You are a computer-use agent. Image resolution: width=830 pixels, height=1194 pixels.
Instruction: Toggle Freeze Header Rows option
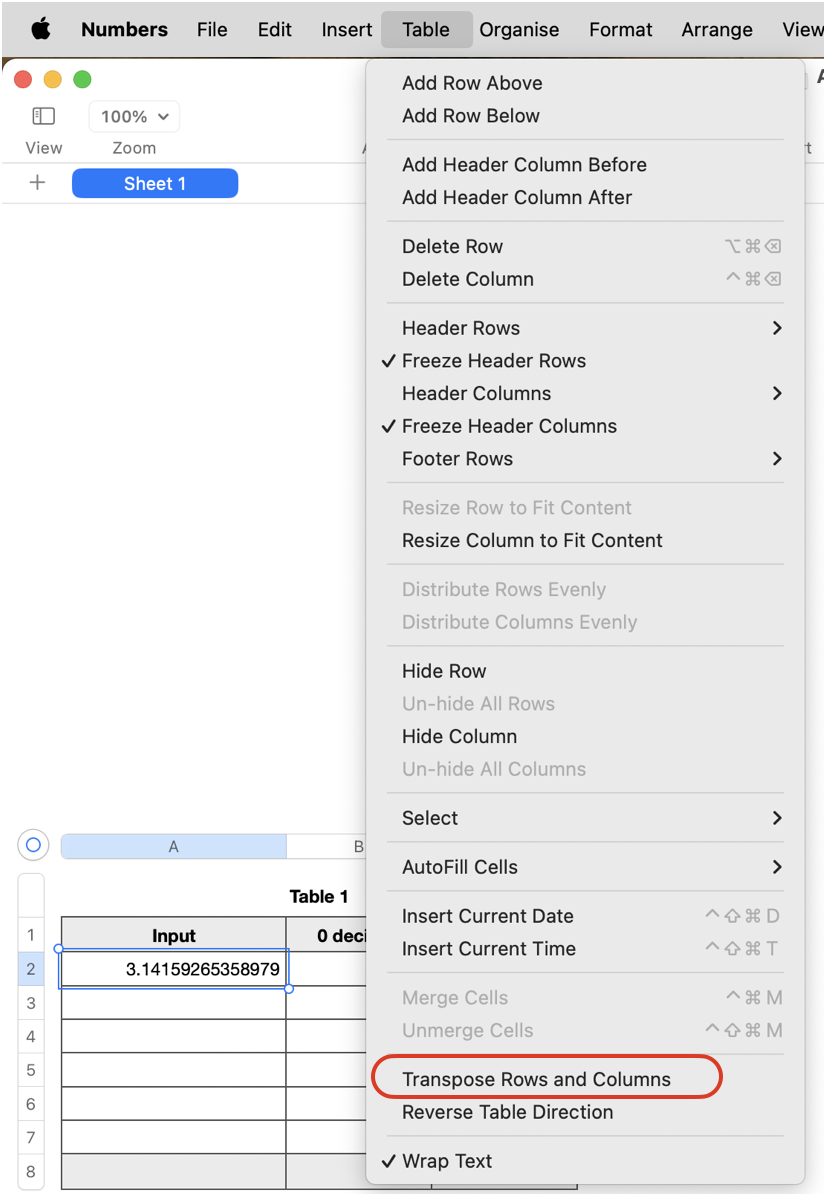[494, 361]
